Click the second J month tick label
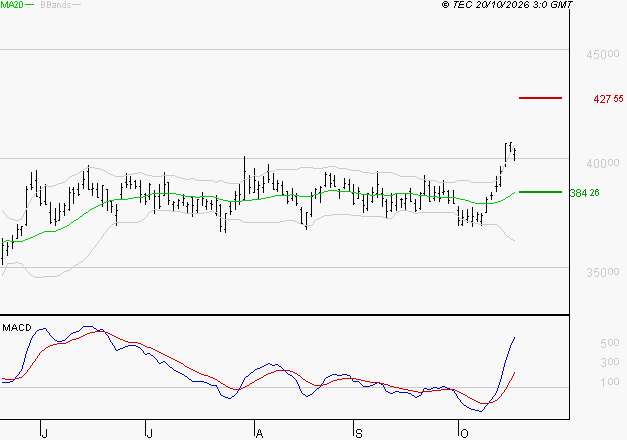Image resolution: width=627 pixels, height=440 pixels. click(150, 434)
